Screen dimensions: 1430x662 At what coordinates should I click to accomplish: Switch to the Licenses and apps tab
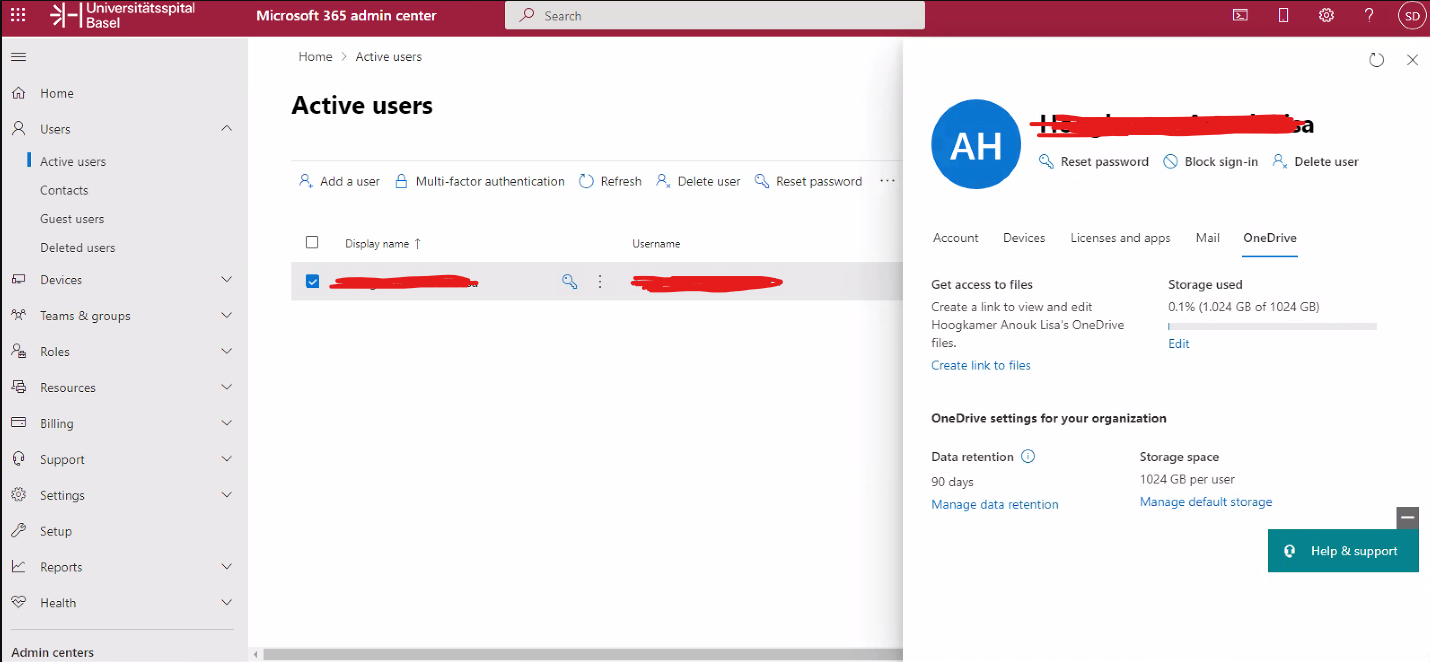[x=1120, y=238]
